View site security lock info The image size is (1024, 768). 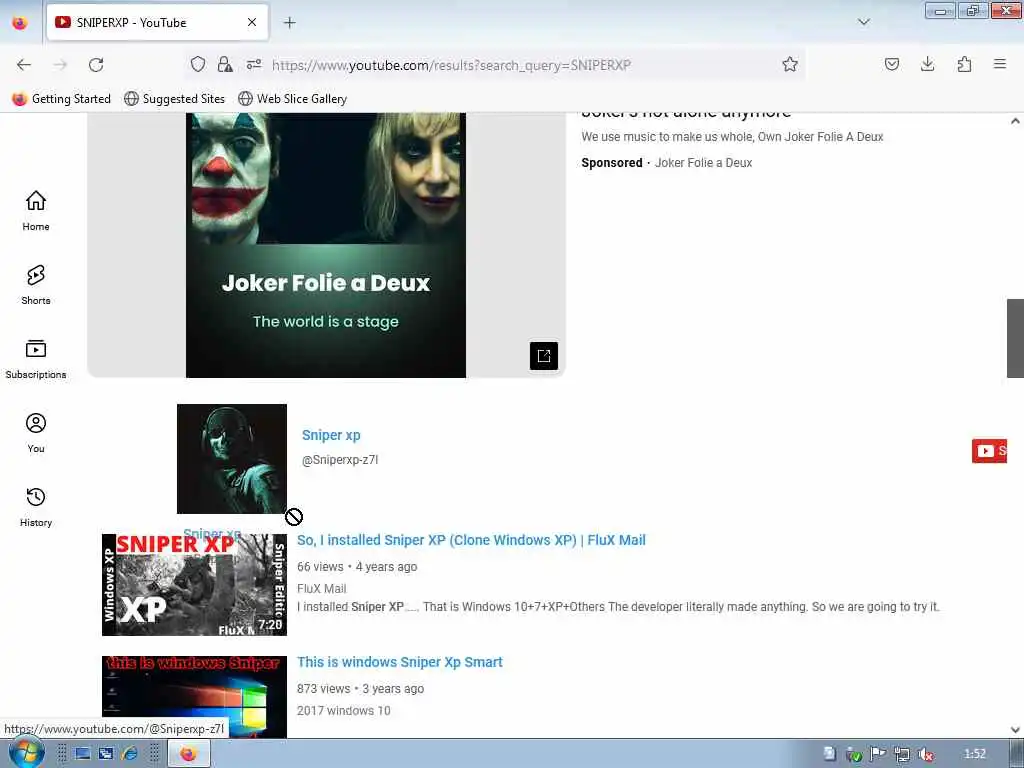tap(225, 64)
